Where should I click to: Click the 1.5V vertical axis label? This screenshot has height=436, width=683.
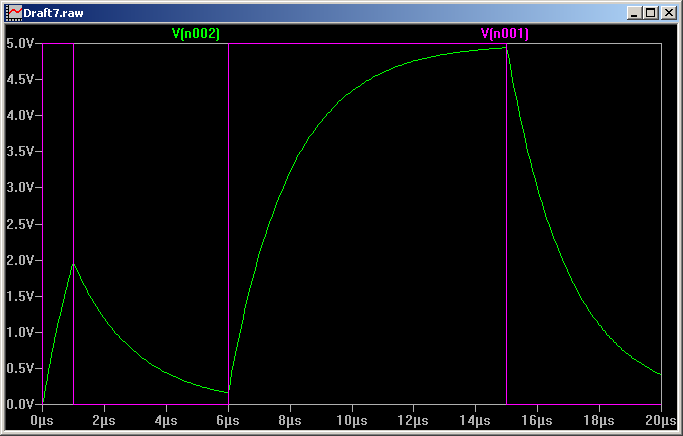pos(20,296)
